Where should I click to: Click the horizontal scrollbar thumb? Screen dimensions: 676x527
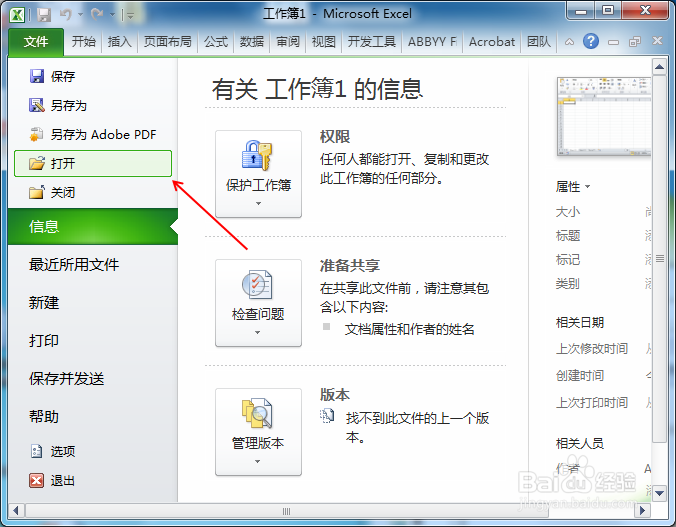point(287,511)
